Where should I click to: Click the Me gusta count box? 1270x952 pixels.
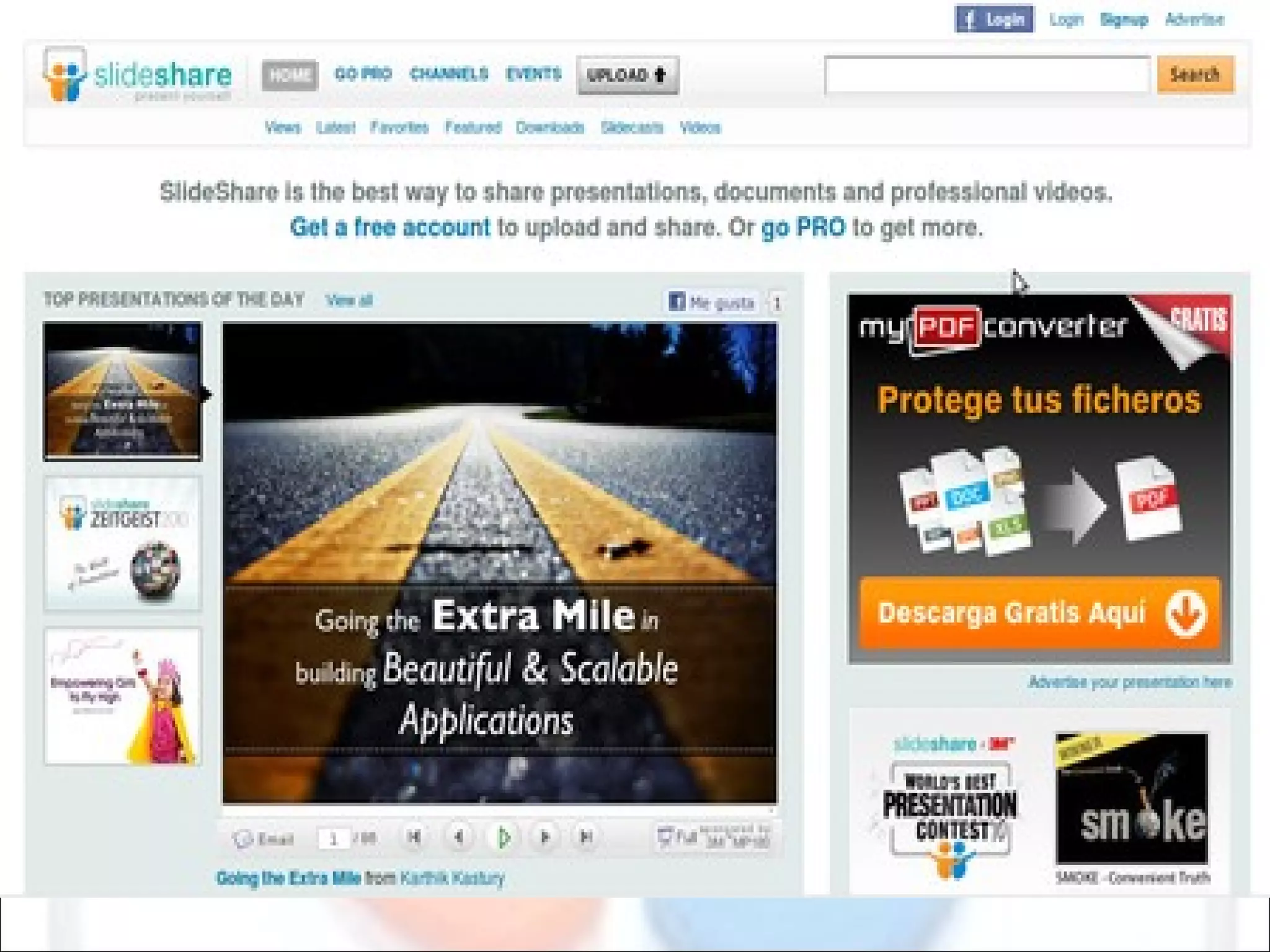[x=776, y=302]
